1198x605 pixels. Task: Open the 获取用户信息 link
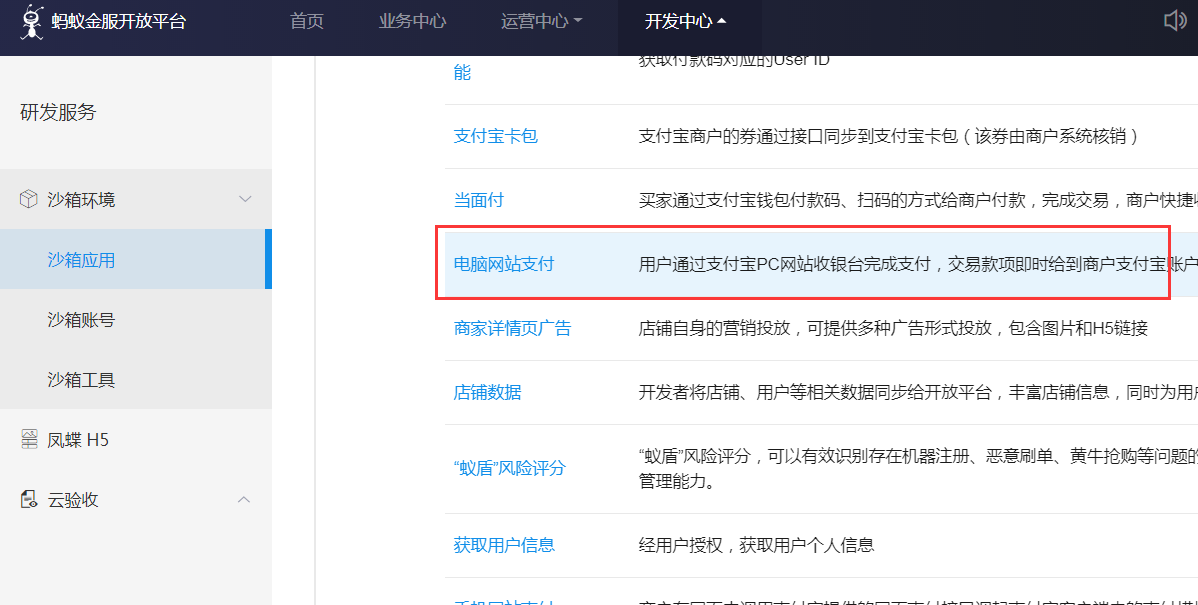(504, 545)
